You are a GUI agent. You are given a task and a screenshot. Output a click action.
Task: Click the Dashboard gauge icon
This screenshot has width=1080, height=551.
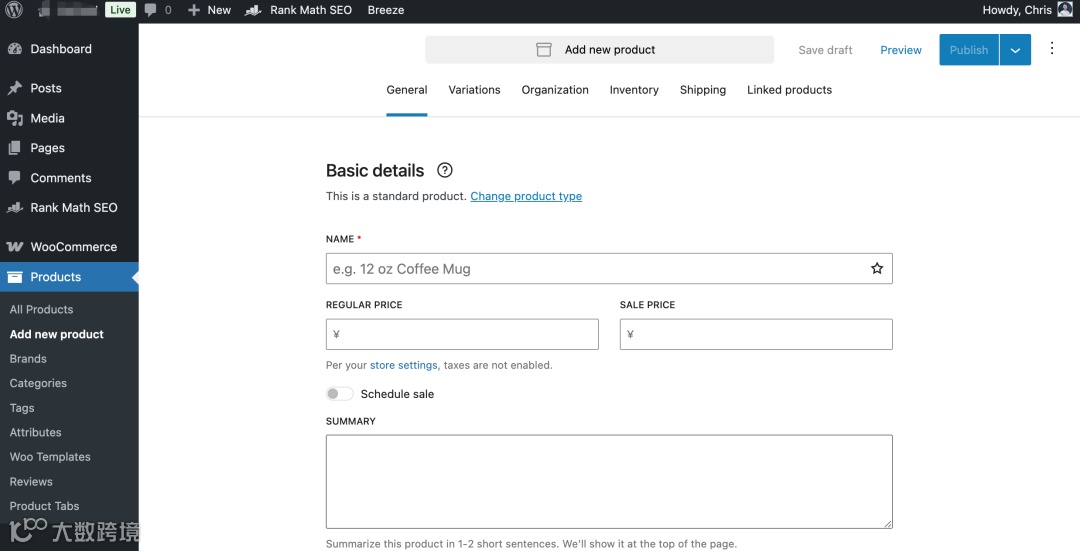pos(15,49)
